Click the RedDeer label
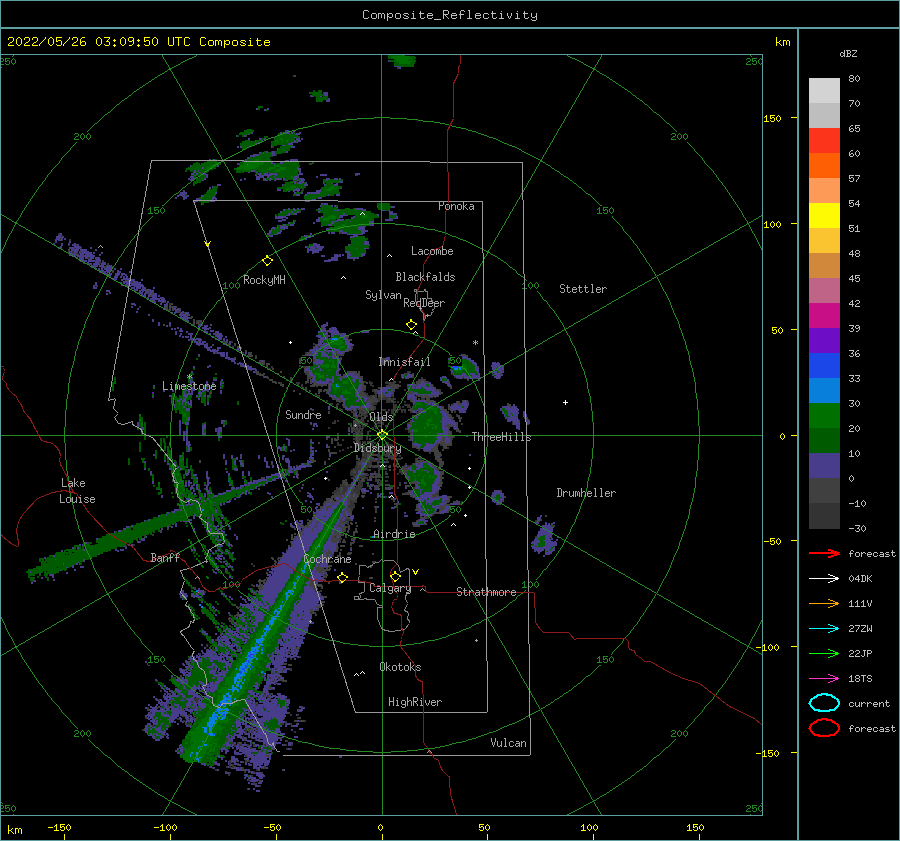The width and height of the screenshot is (900, 841). point(424,303)
